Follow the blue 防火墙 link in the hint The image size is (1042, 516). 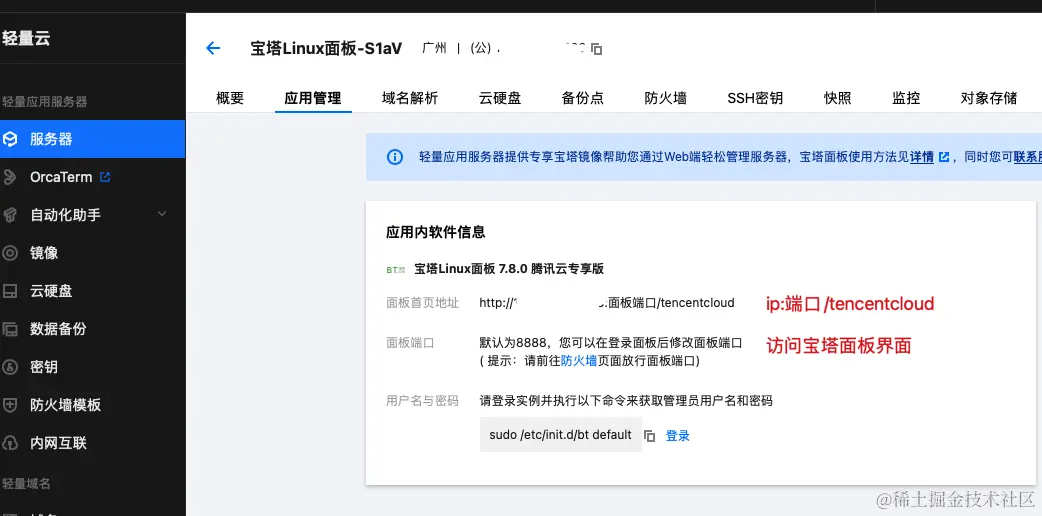pos(579,360)
